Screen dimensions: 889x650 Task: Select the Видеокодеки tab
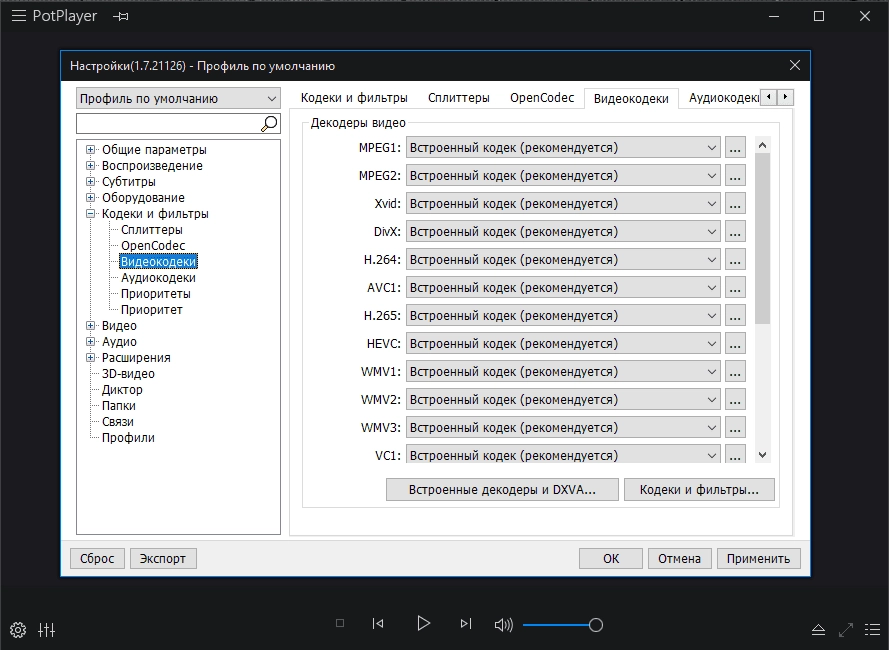631,98
